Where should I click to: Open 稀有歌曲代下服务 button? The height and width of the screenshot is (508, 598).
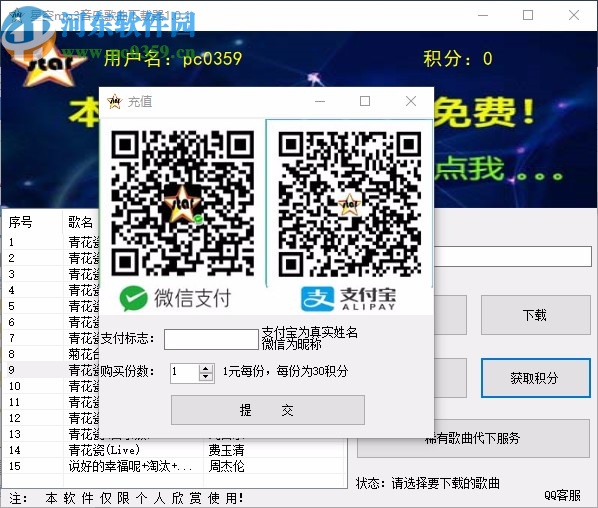pyautogui.click(x=473, y=438)
